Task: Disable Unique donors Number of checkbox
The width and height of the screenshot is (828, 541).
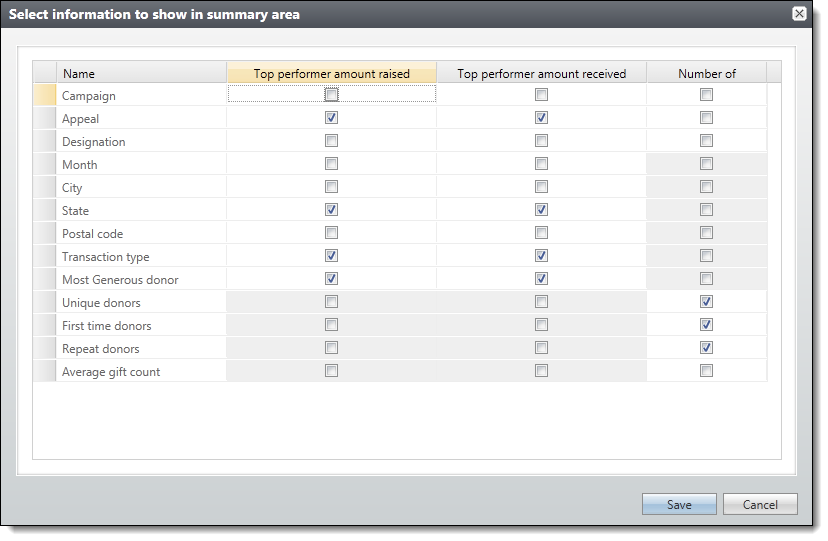Action: (706, 302)
